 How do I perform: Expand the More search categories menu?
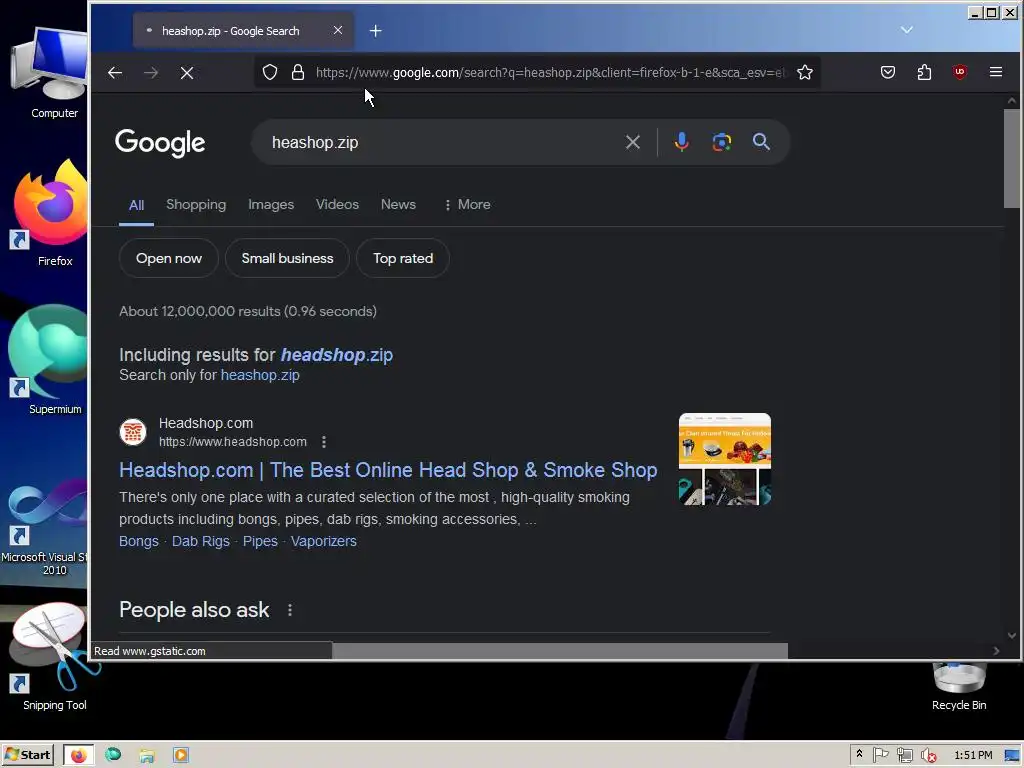pyautogui.click(x=467, y=204)
